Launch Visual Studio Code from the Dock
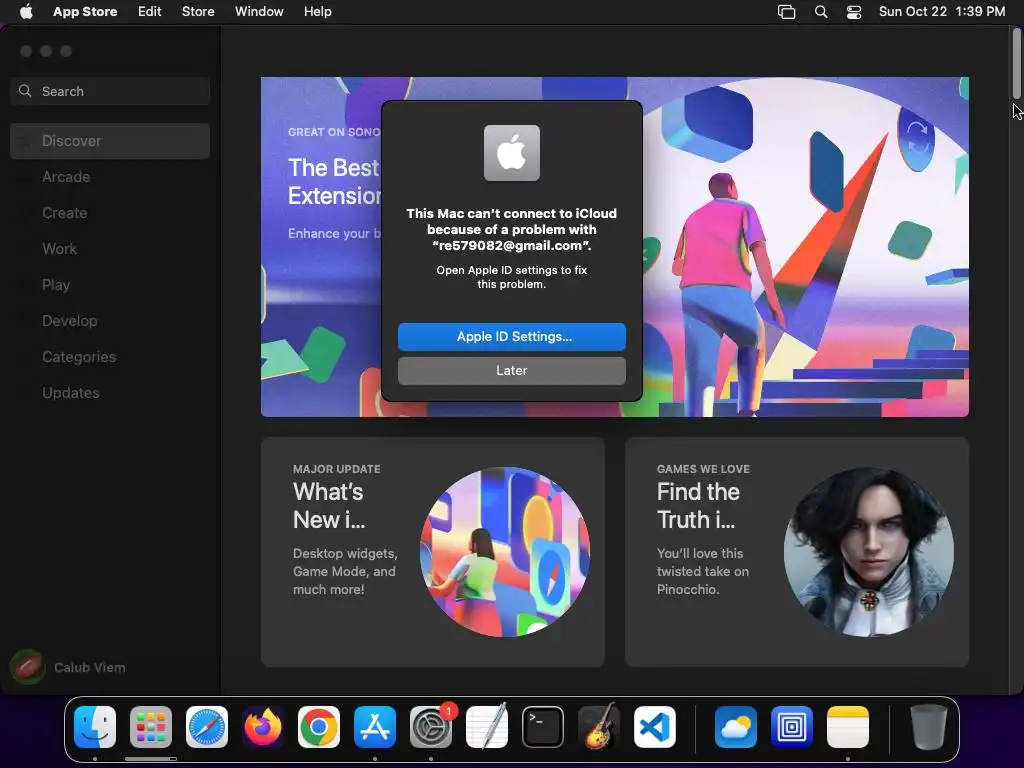This screenshot has height=768, width=1024. click(x=655, y=727)
